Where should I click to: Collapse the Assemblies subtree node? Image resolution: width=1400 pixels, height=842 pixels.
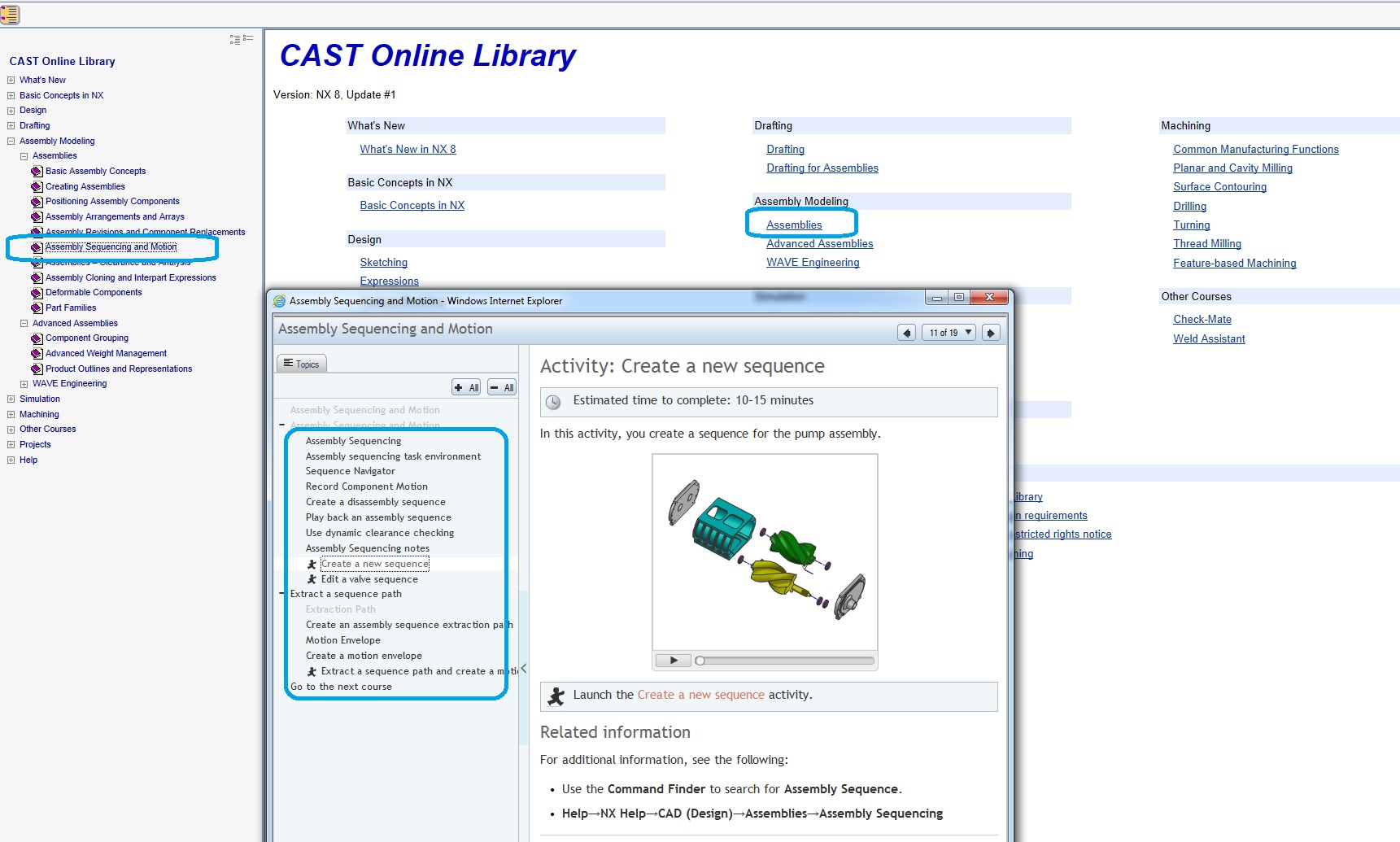click(24, 156)
